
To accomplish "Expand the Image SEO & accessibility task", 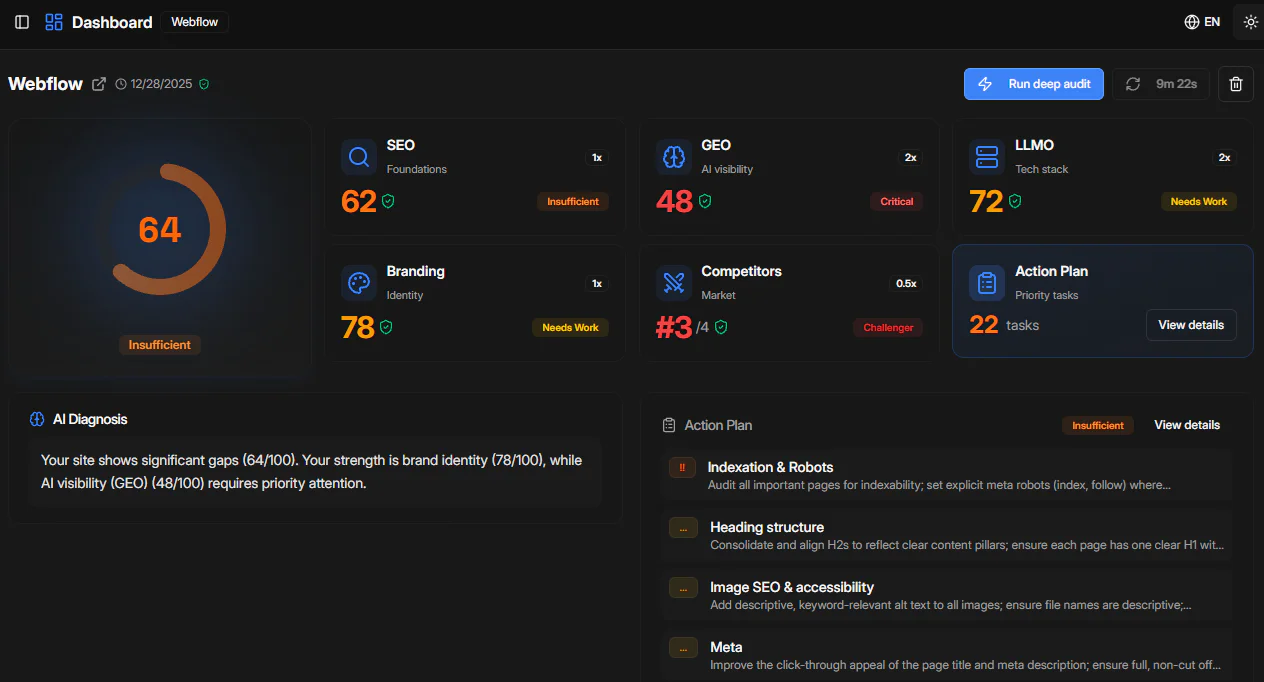I will coord(792,587).
